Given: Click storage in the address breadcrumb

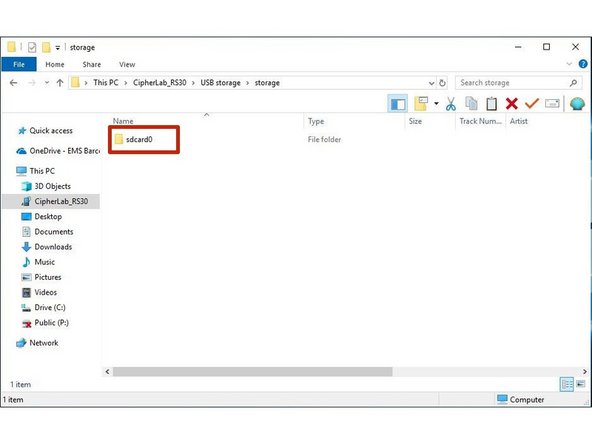Looking at the screenshot, I should click(x=267, y=83).
